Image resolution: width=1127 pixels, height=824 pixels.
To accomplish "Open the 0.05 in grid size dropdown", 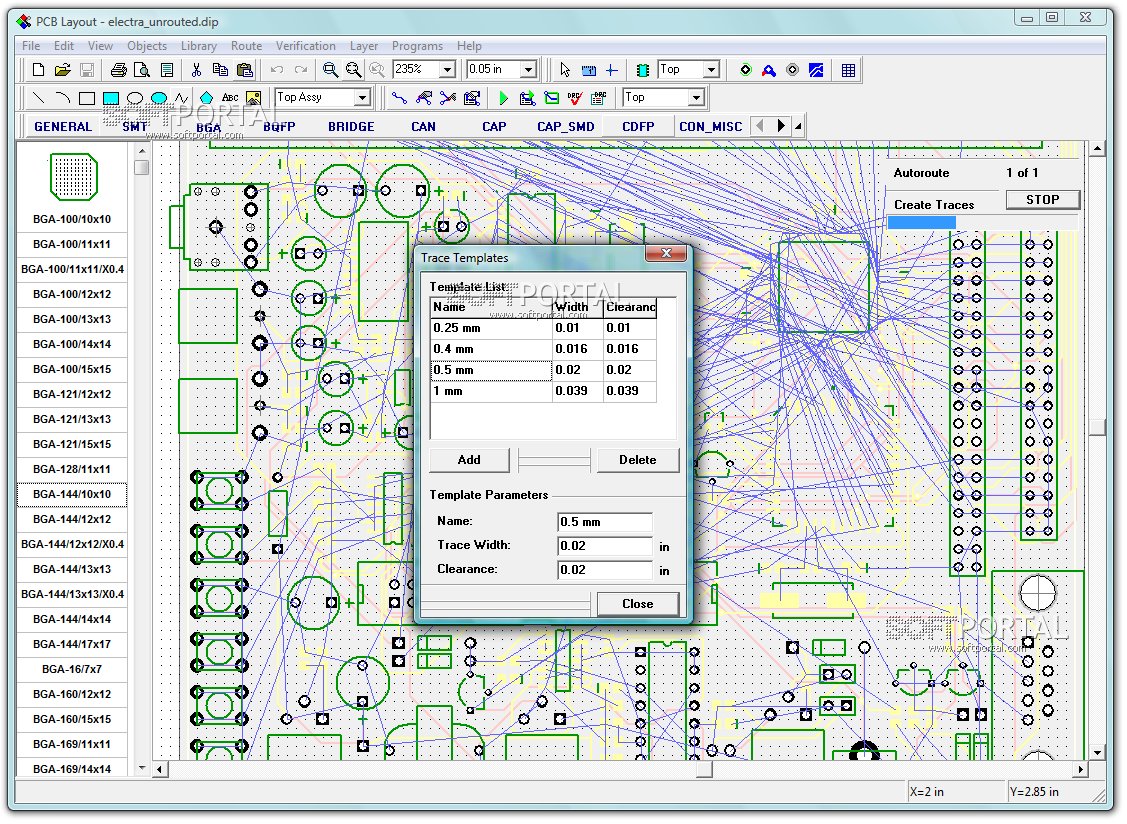I will click(529, 70).
